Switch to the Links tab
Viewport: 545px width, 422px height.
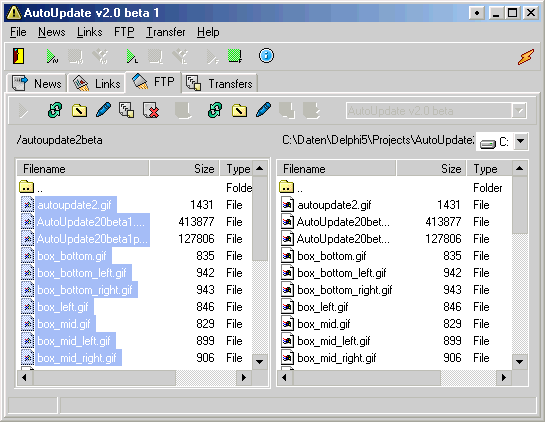click(x=96, y=83)
